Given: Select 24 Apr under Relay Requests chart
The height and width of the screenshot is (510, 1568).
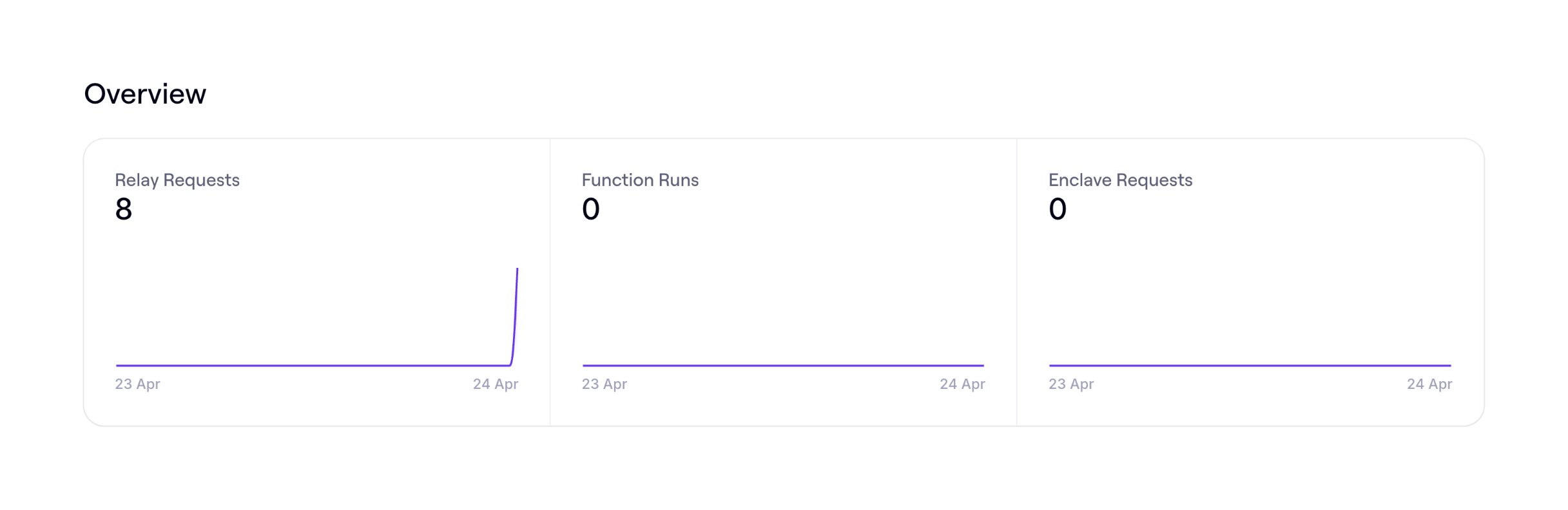Looking at the screenshot, I should 496,384.
